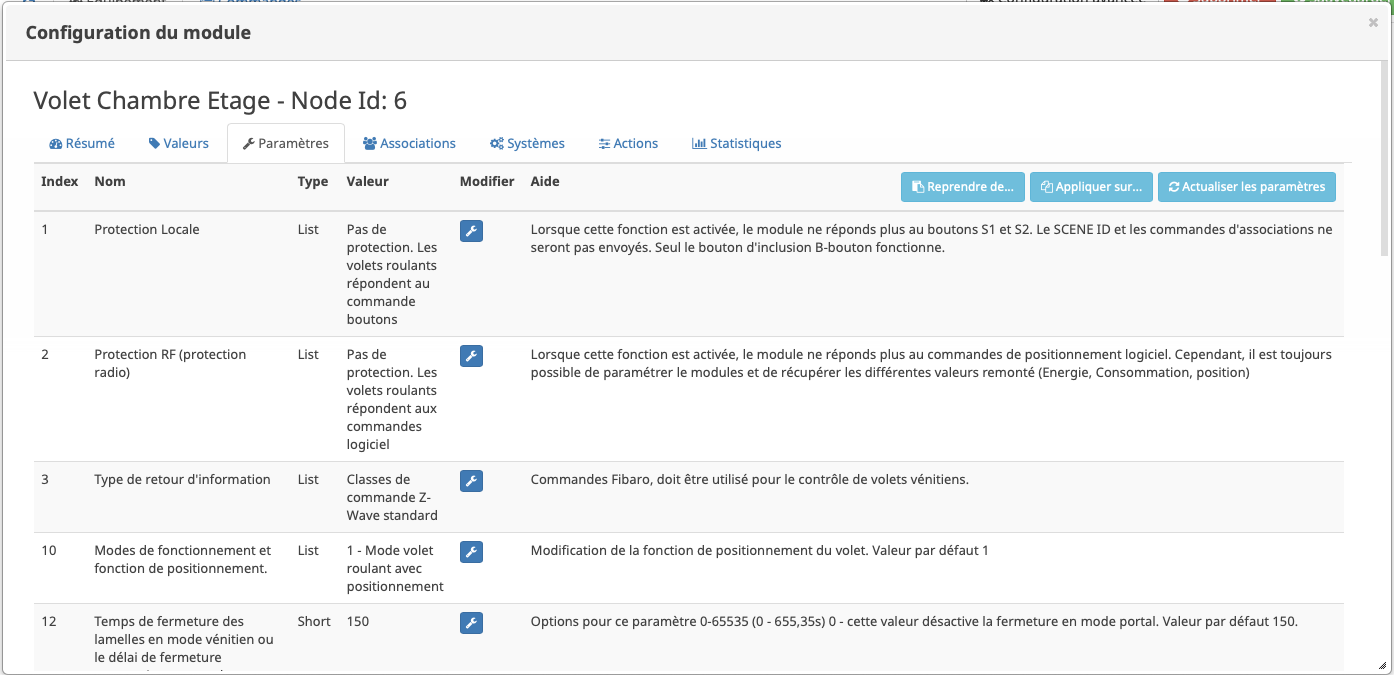Screen dimensions: 1394x675
Task: Click the Index column header
Action: coord(59,182)
